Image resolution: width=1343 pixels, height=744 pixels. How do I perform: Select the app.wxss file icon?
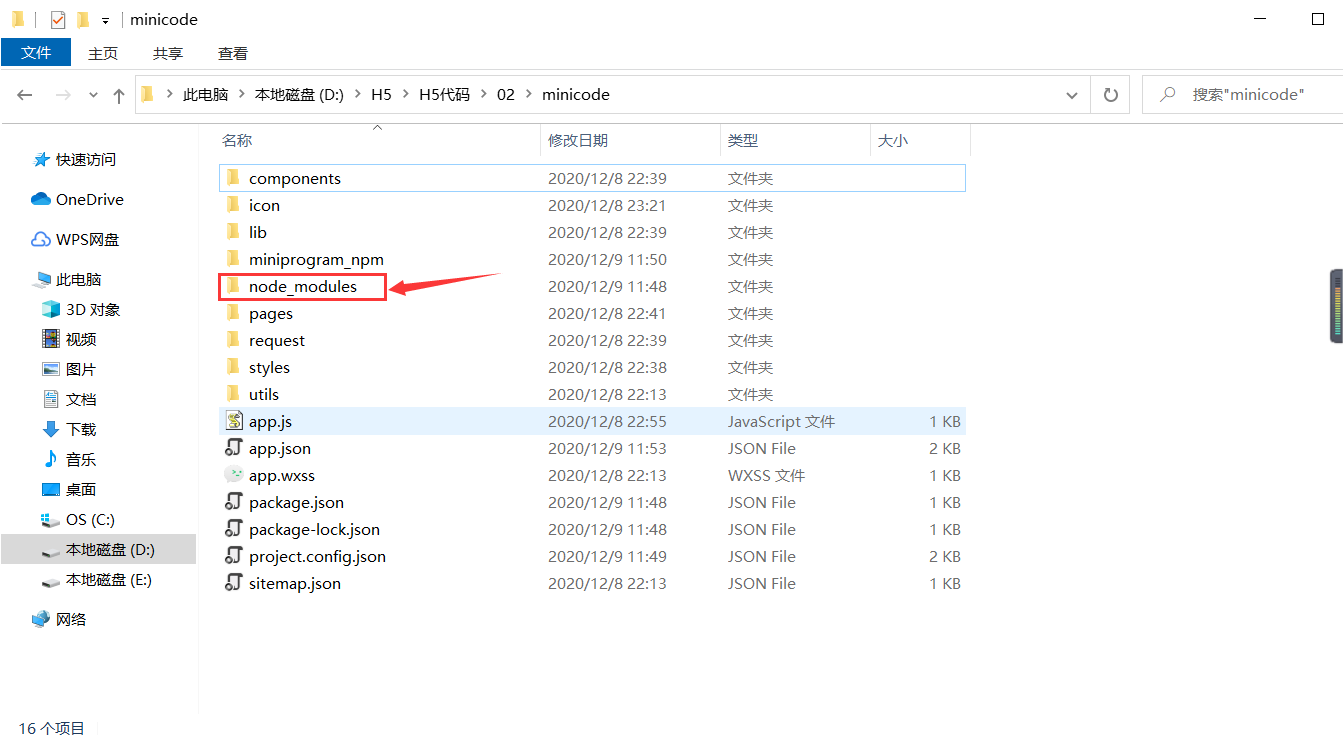[234, 475]
